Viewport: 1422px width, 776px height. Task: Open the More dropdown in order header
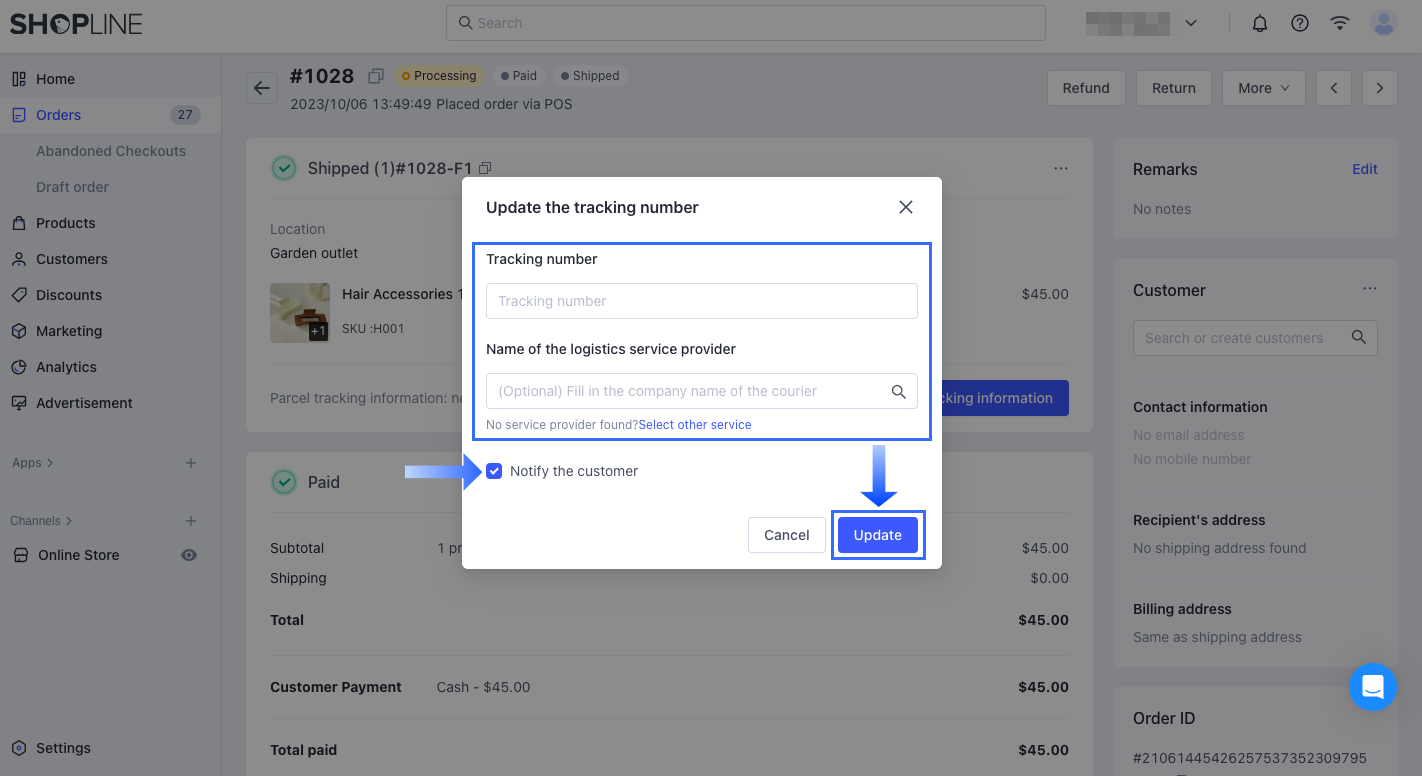tap(1263, 88)
